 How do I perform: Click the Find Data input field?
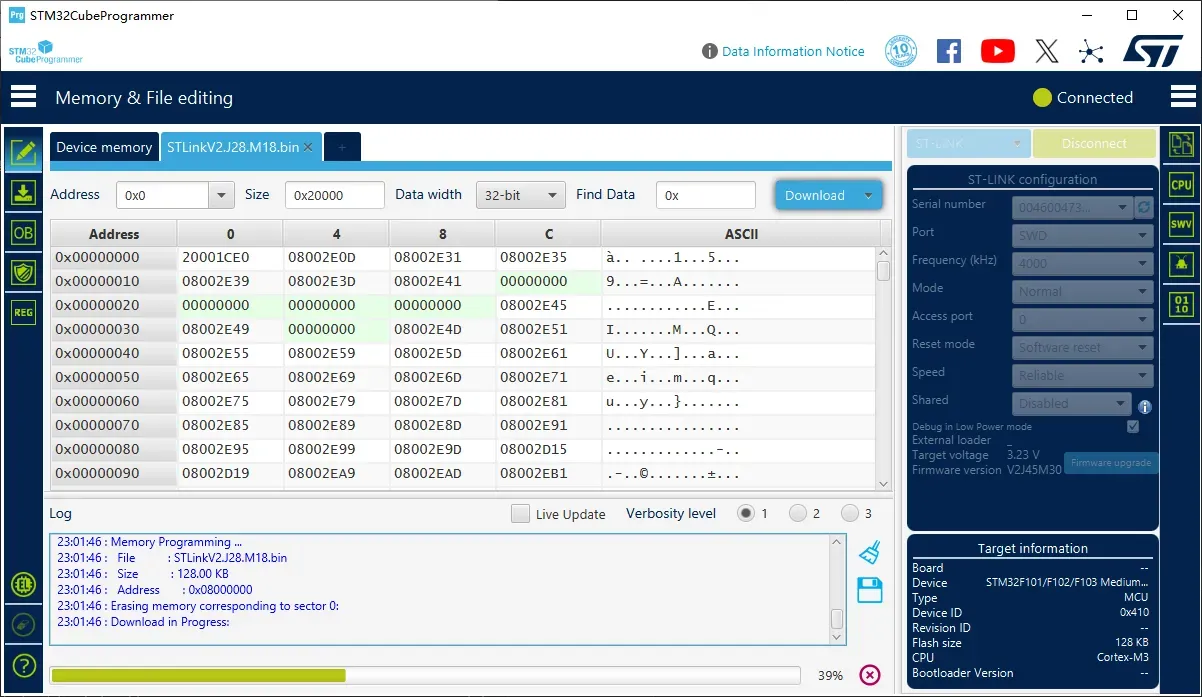pos(706,195)
